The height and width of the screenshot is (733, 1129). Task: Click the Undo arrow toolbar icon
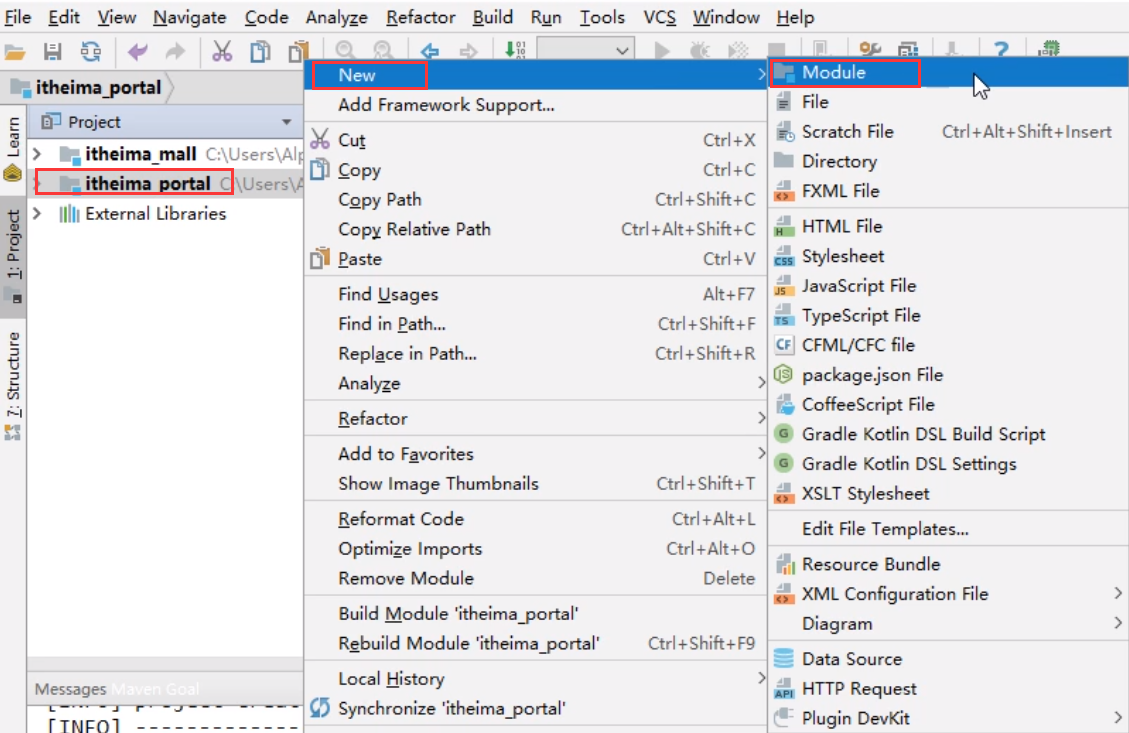click(137, 51)
